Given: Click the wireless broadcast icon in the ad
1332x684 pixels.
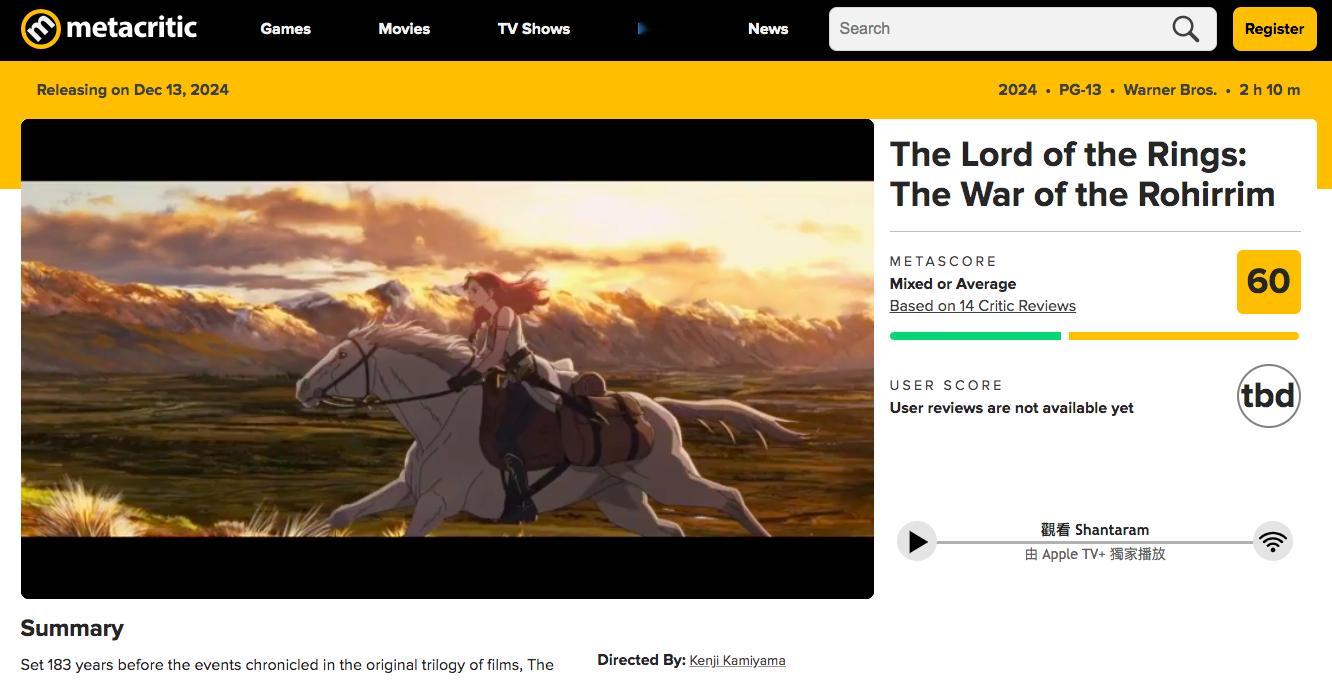Looking at the screenshot, I should 1272,542.
